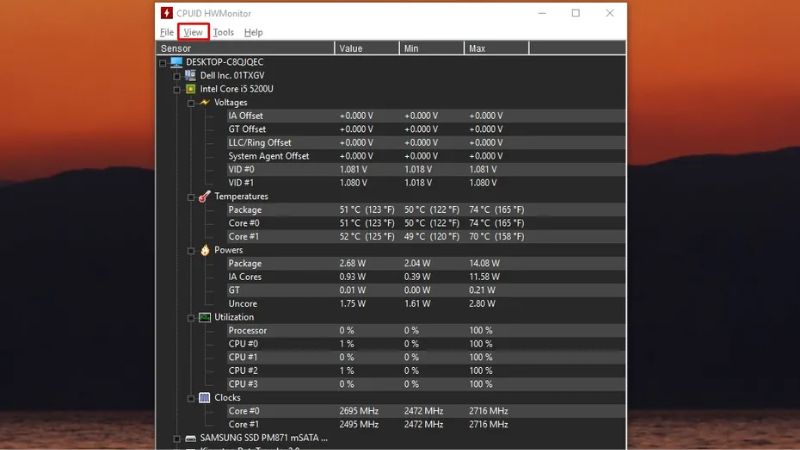The height and width of the screenshot is (450, 800).
Task: Collapse the Intel Core i5 5200U node
Action: tap(177, 90)
